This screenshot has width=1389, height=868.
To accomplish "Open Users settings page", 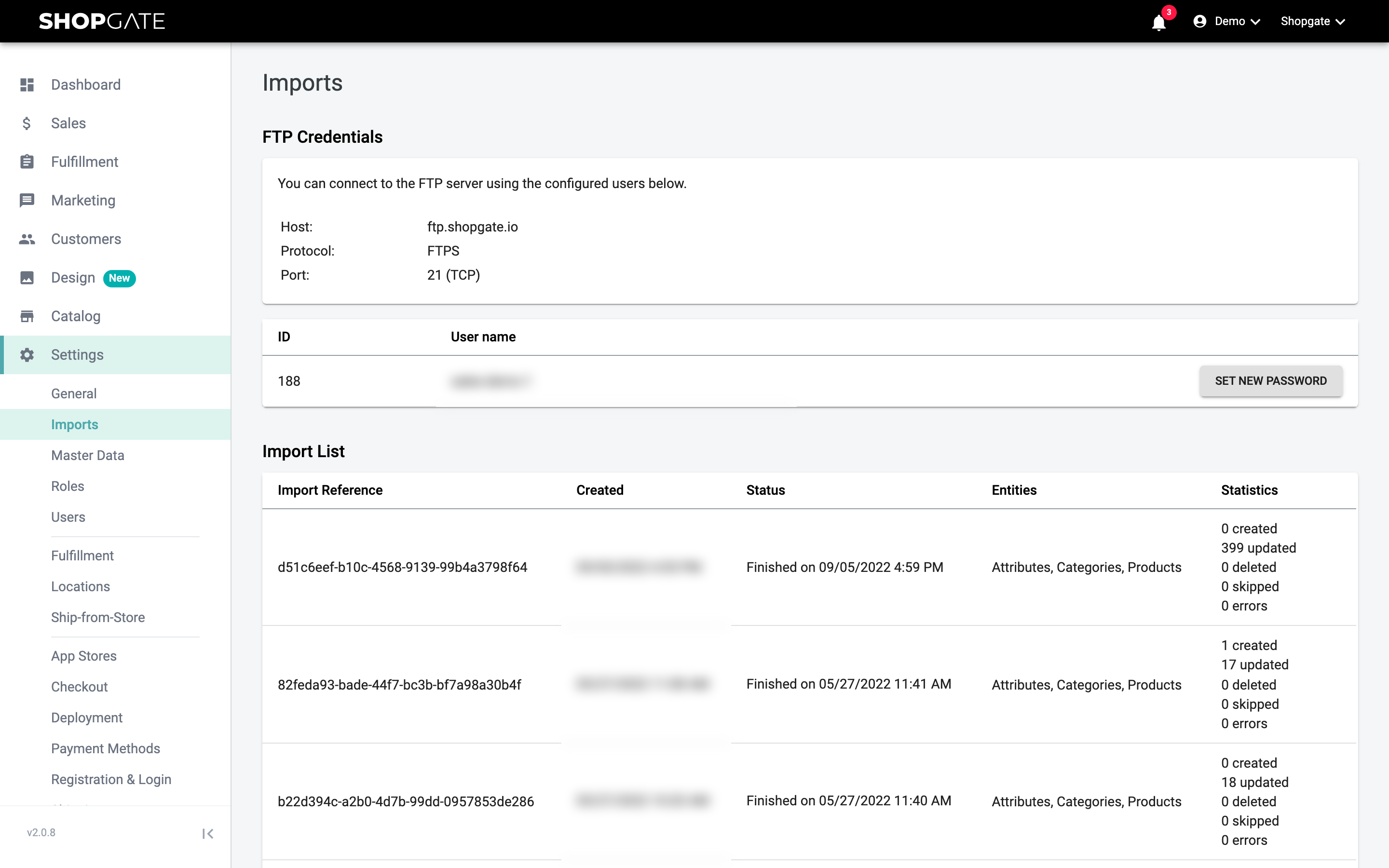I will [x=68, y=517].
